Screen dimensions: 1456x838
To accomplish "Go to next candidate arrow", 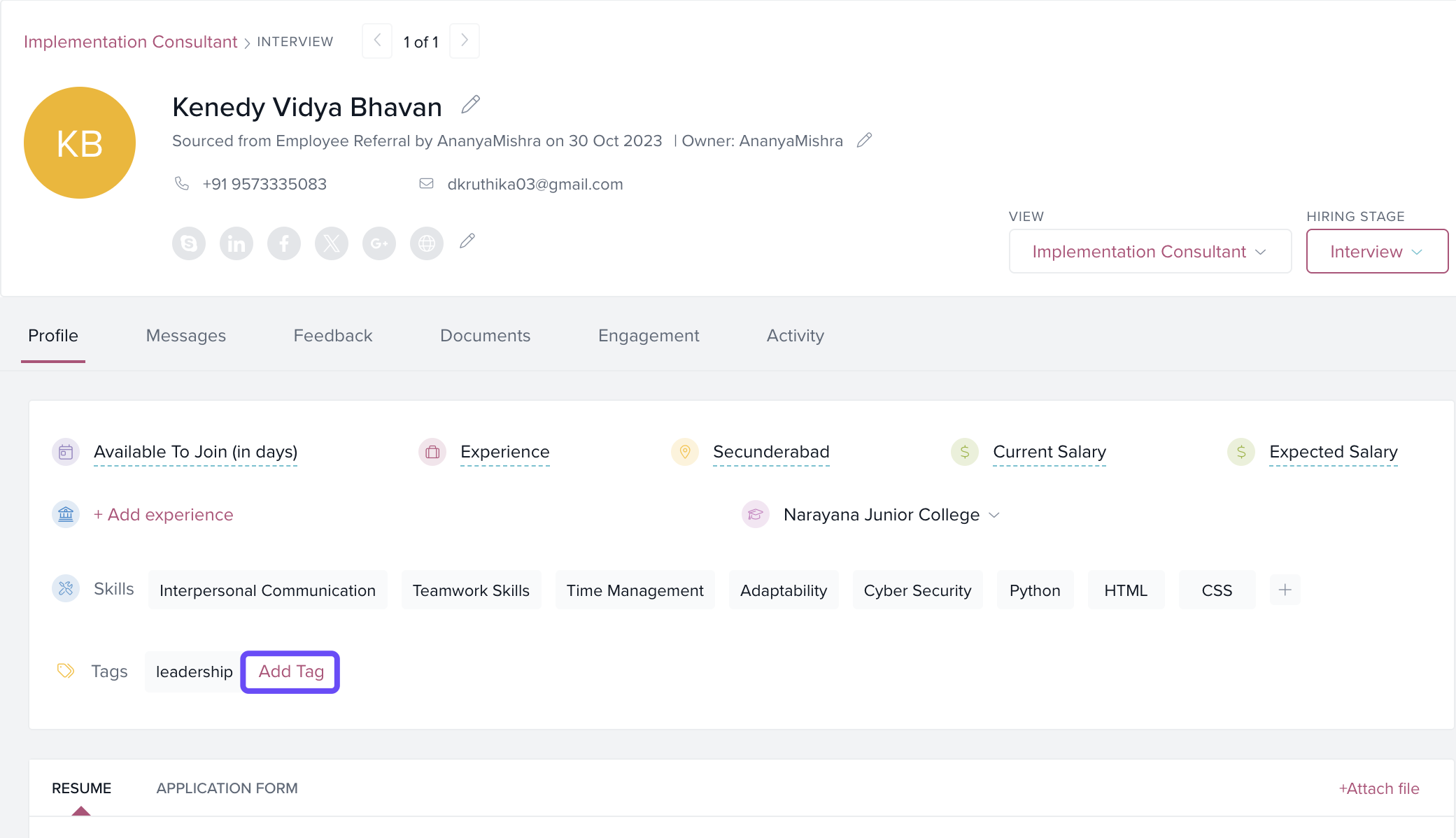I will click(x=464, y=41).
